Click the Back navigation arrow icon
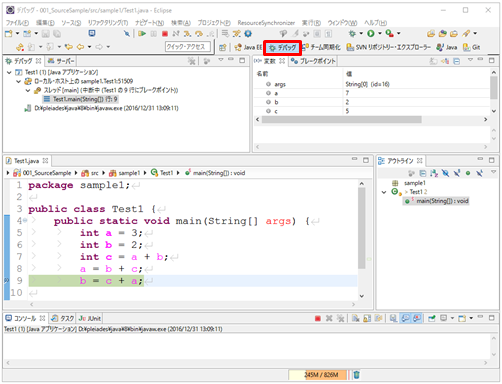 pos(80,47)
